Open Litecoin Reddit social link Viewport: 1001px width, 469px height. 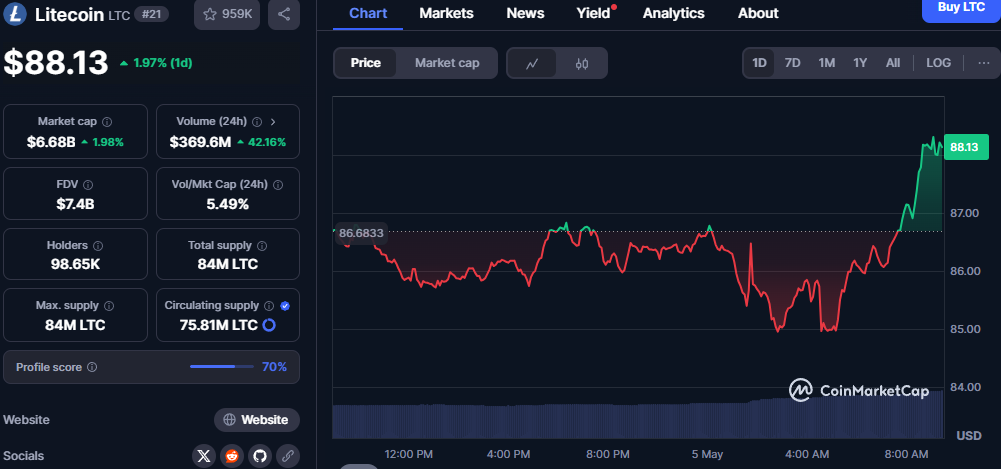pyautogui.click(x=232, y=456)
